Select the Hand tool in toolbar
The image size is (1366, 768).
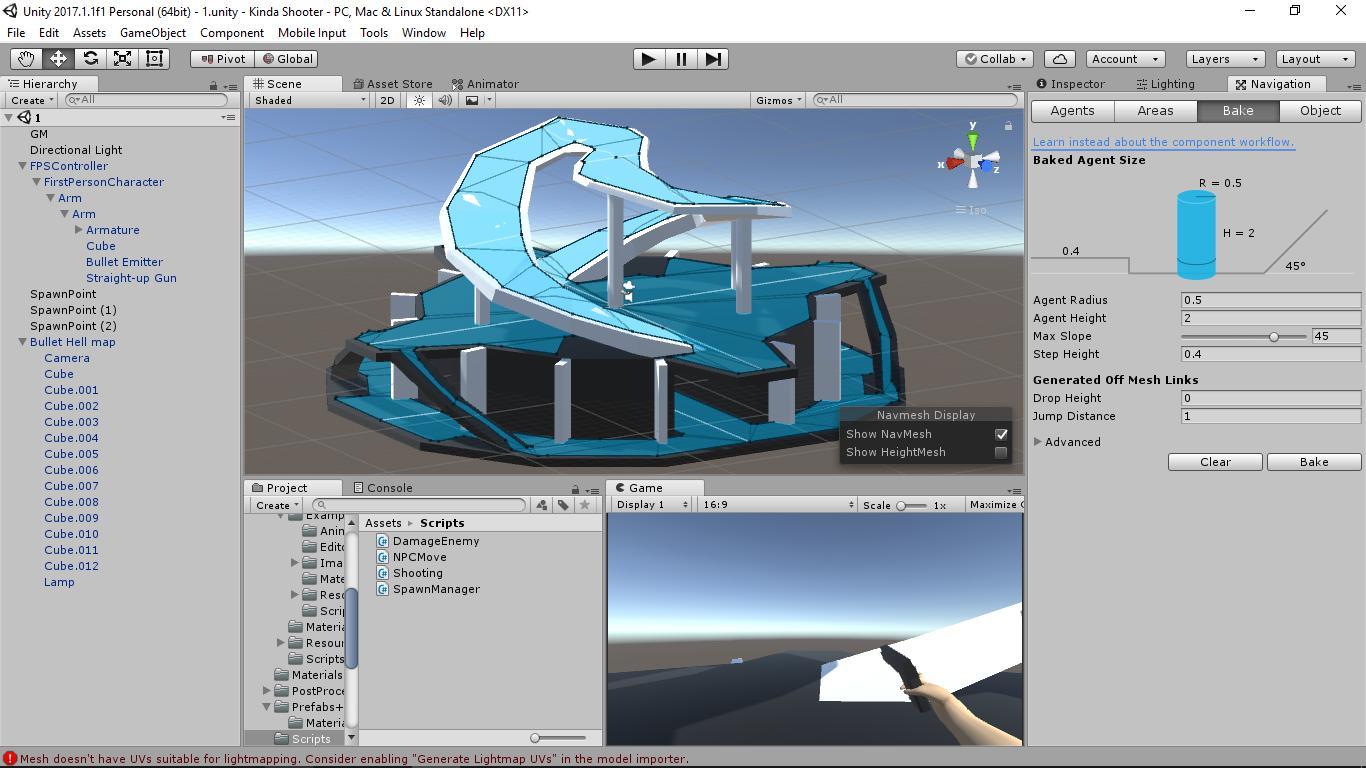tap(26, 59)
